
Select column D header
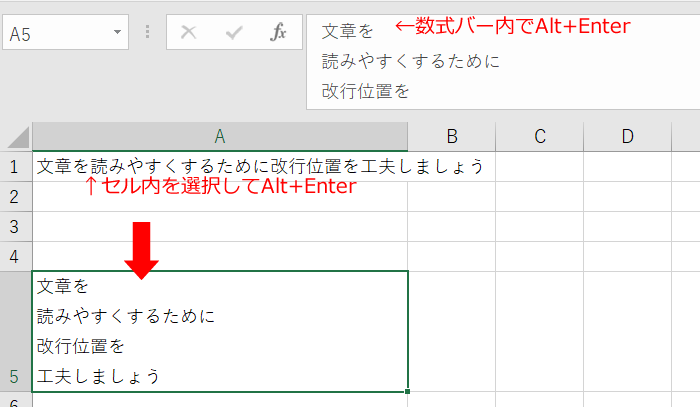(x=627, y=136)
